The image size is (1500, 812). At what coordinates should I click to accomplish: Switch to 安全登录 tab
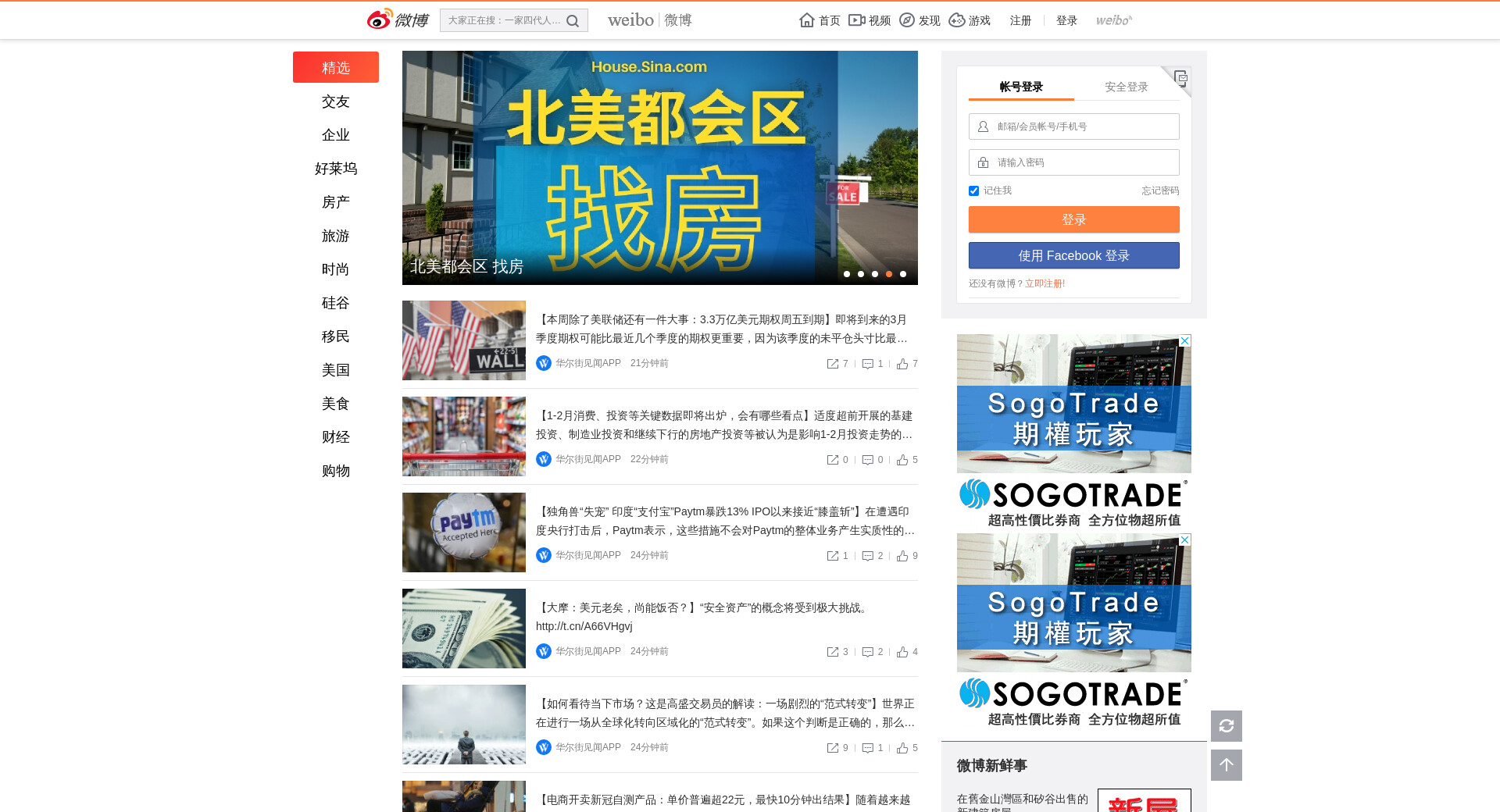(x=1126, y=87)
